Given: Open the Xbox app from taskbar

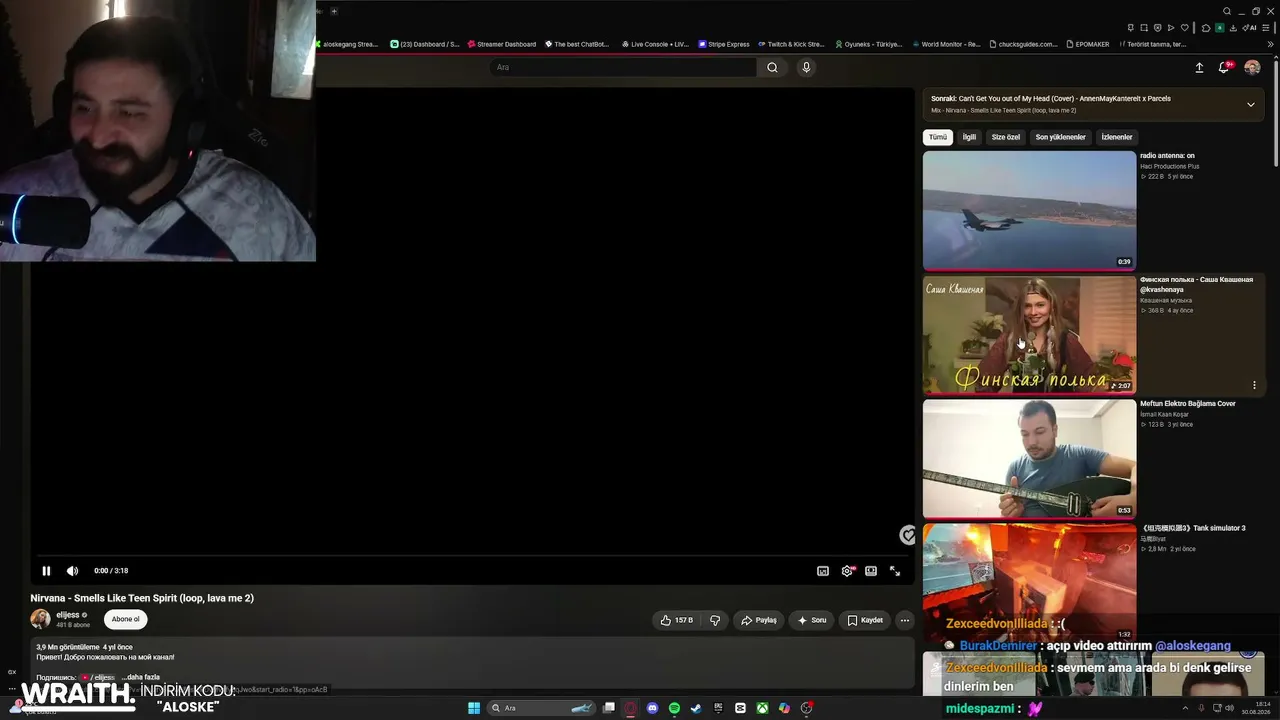Looking at the screenshot, I should coord(762,708).
